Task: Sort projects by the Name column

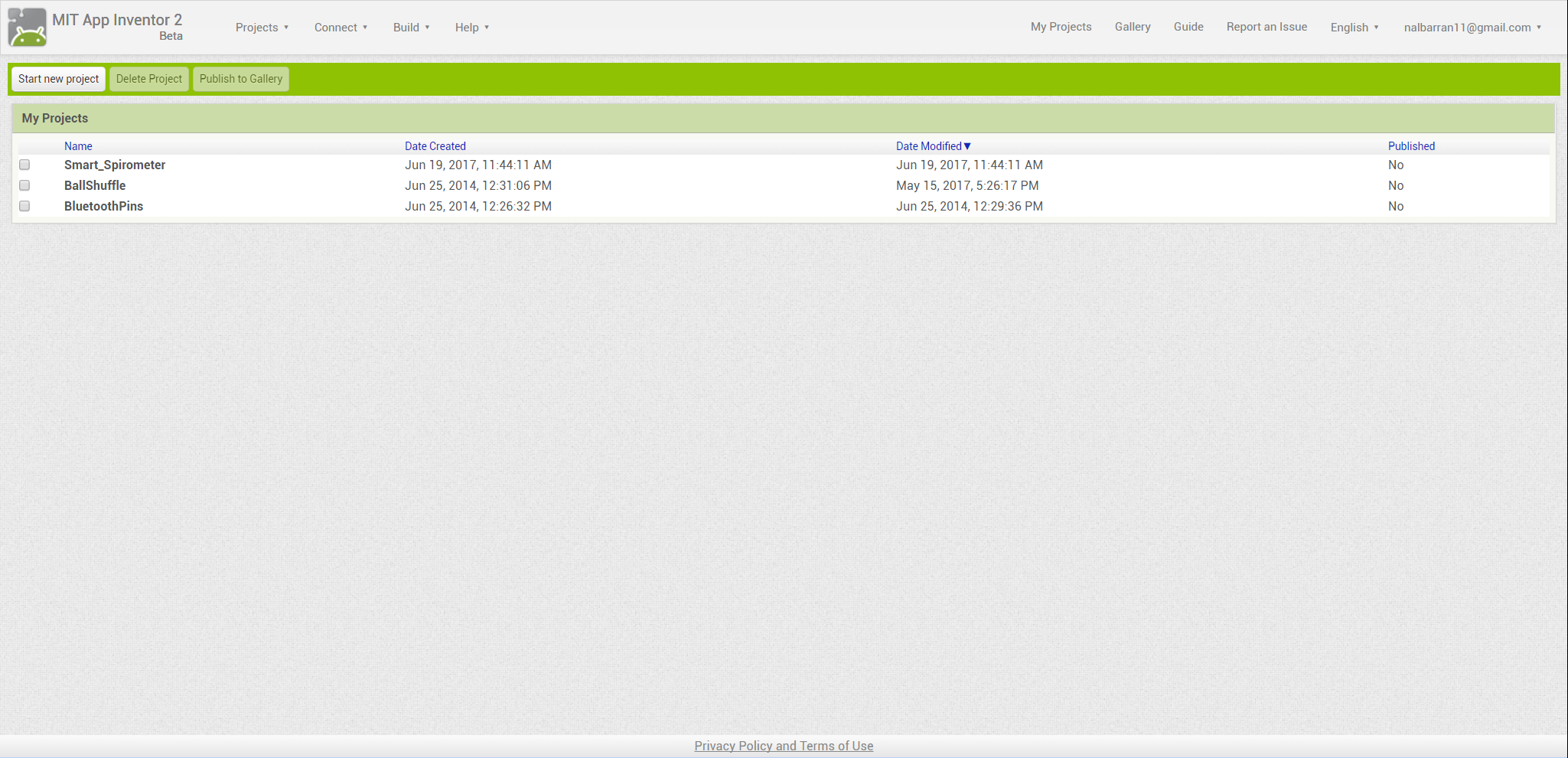Action: (x=78, y=146)
